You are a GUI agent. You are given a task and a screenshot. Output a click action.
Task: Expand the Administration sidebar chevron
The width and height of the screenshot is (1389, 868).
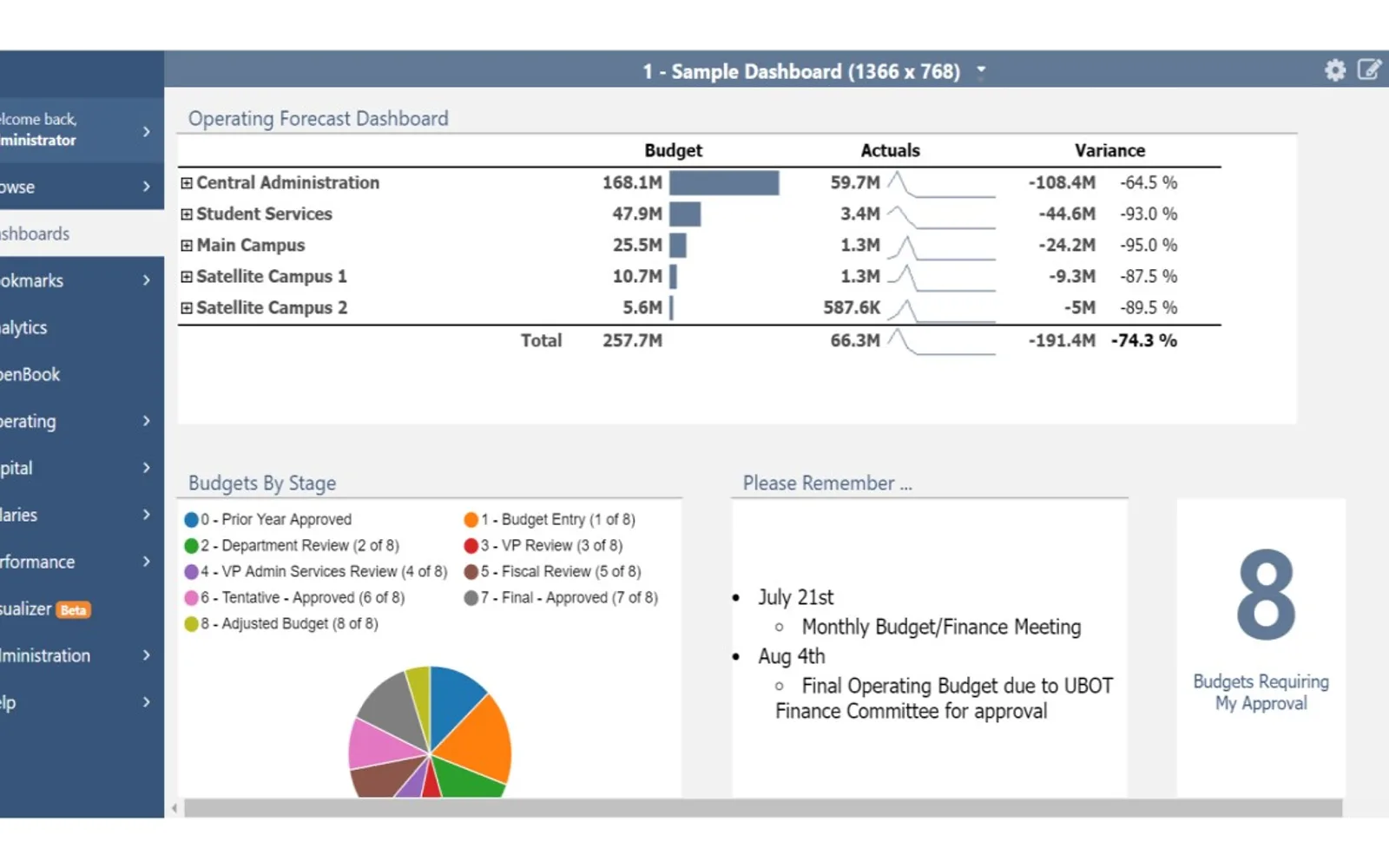click(147, 655)
